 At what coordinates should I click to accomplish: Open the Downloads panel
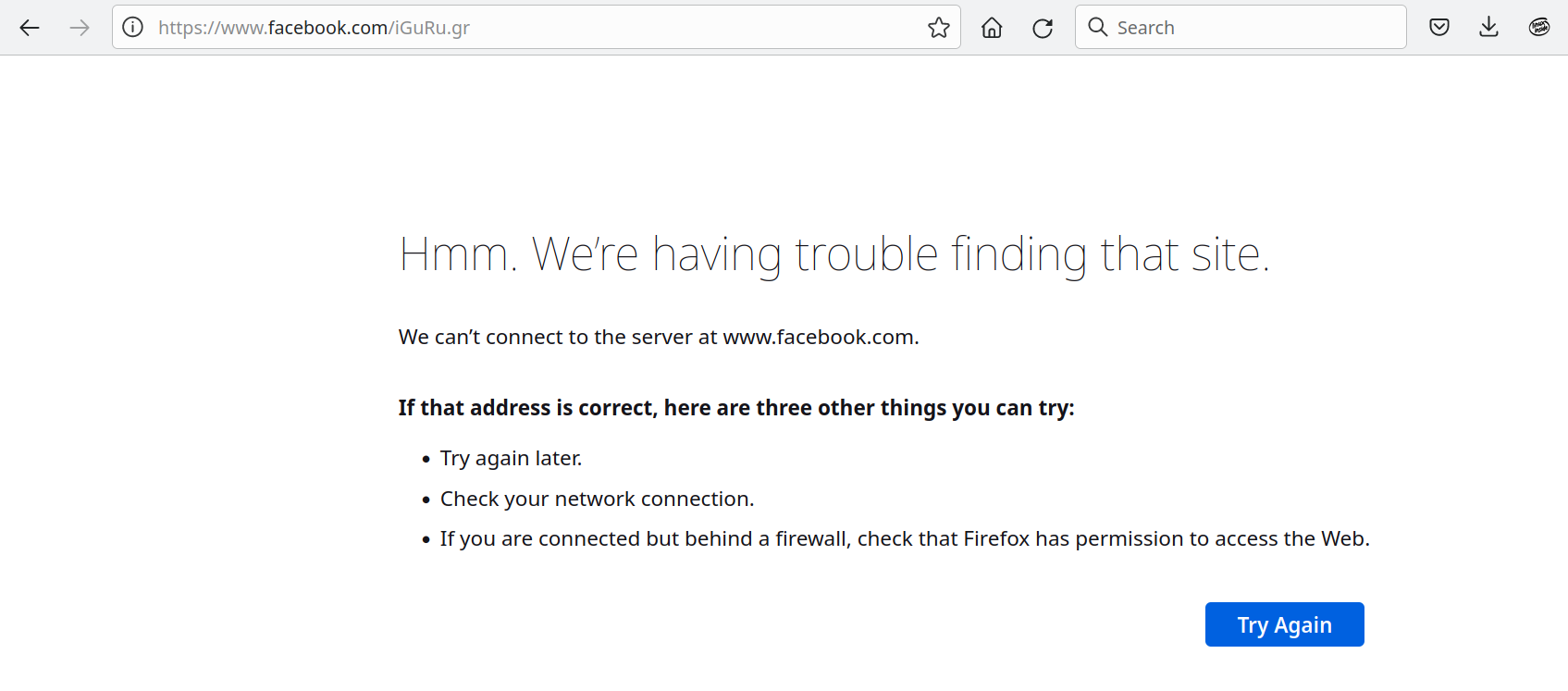tap(1488, 28)
